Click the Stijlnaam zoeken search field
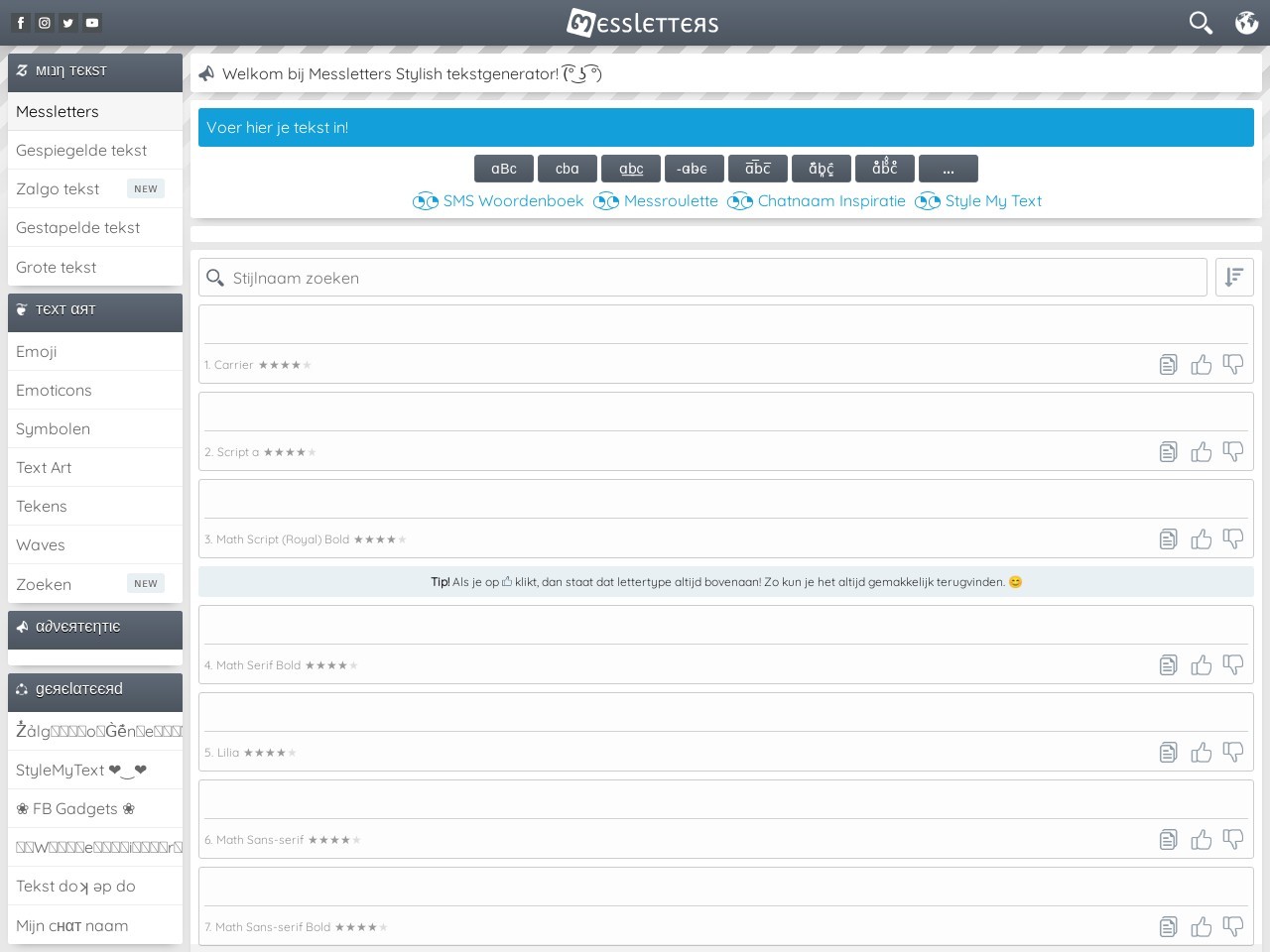Viewport: 1270px width, 952px height. (702, 278)
